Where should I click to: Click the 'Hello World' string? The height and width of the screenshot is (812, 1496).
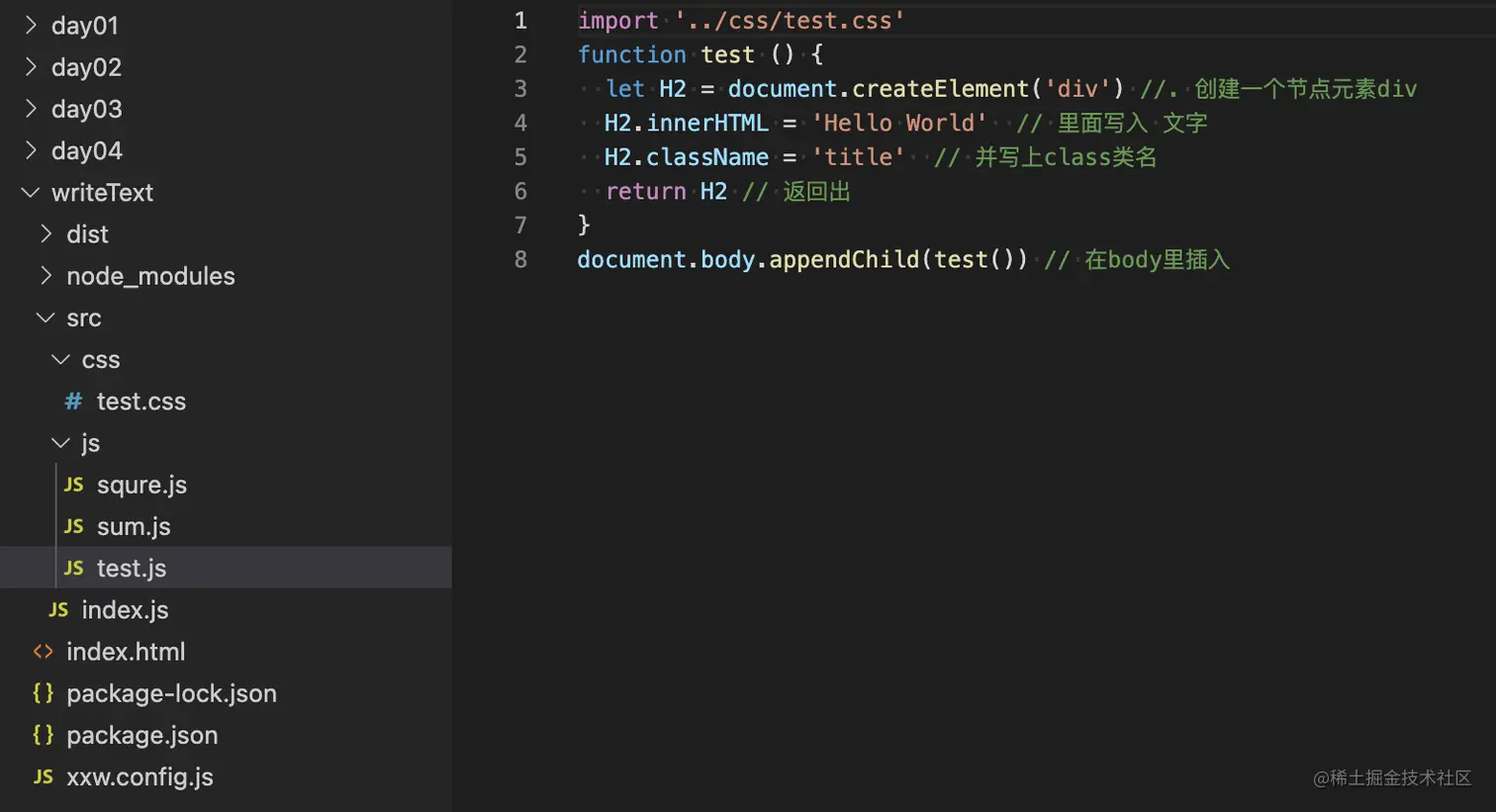pyautogui.click(x=899, y=123)
